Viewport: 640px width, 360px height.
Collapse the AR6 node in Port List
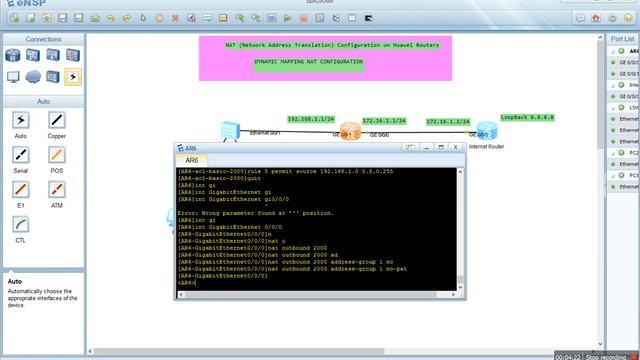(x=613, y=51)
